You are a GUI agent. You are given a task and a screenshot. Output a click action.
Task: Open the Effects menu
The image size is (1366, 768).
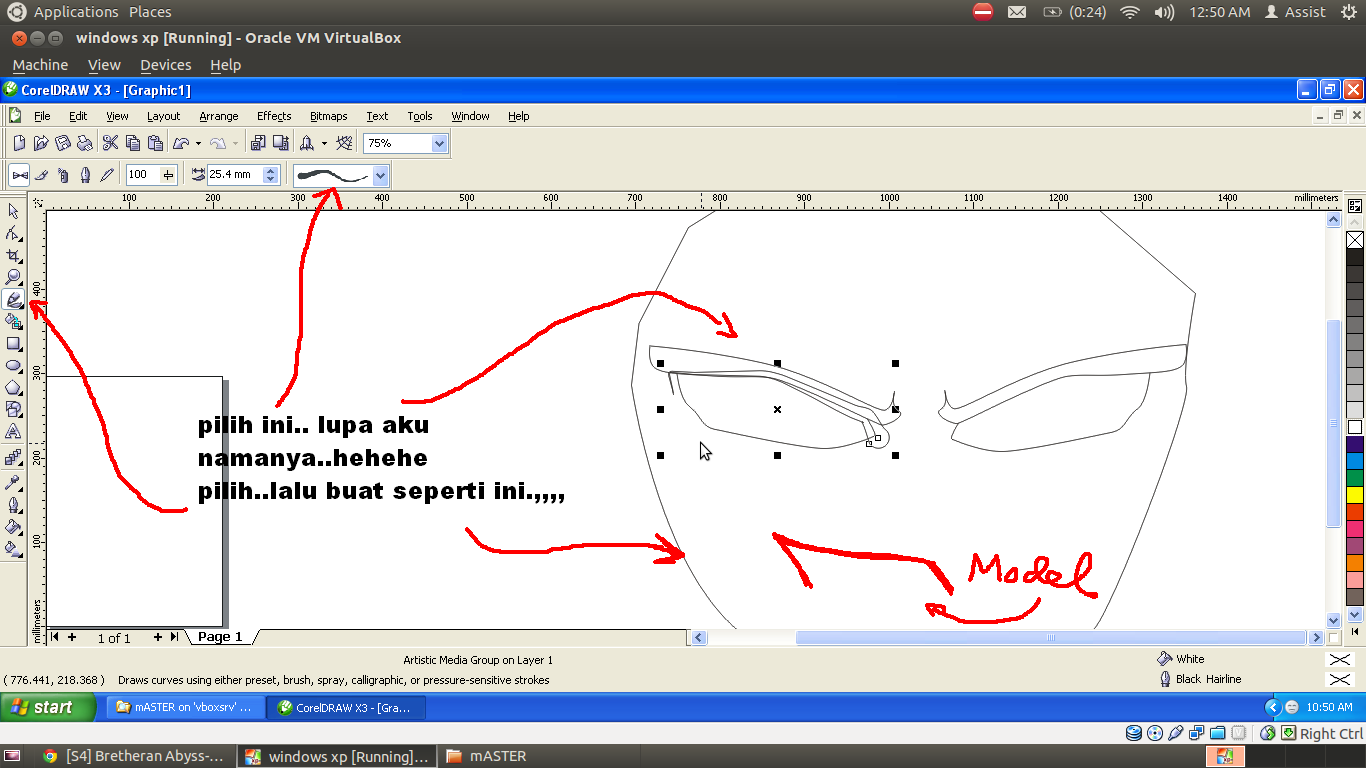pos(274,116)
